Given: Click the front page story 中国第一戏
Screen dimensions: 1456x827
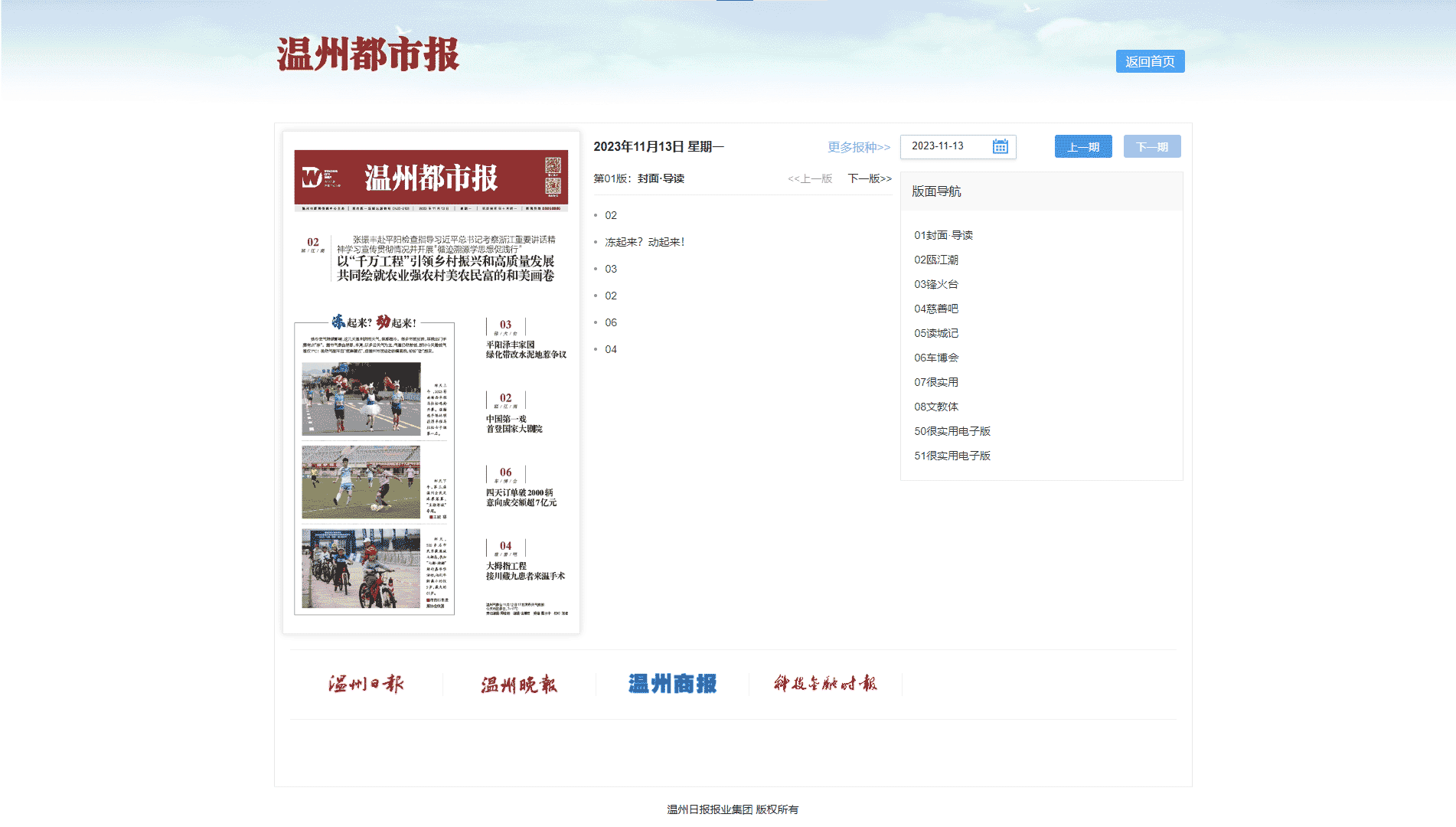Looking at the screenshot, I should (x=514, y=423).
